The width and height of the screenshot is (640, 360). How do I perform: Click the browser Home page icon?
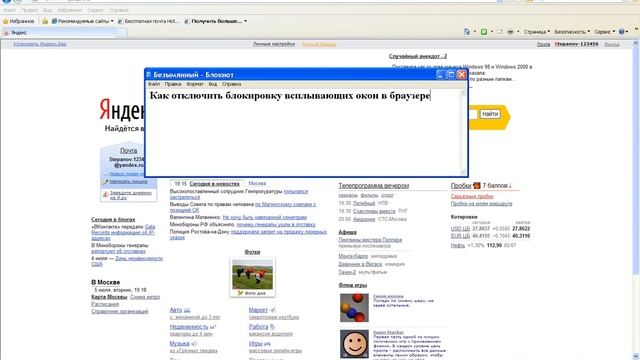(467, 31)
